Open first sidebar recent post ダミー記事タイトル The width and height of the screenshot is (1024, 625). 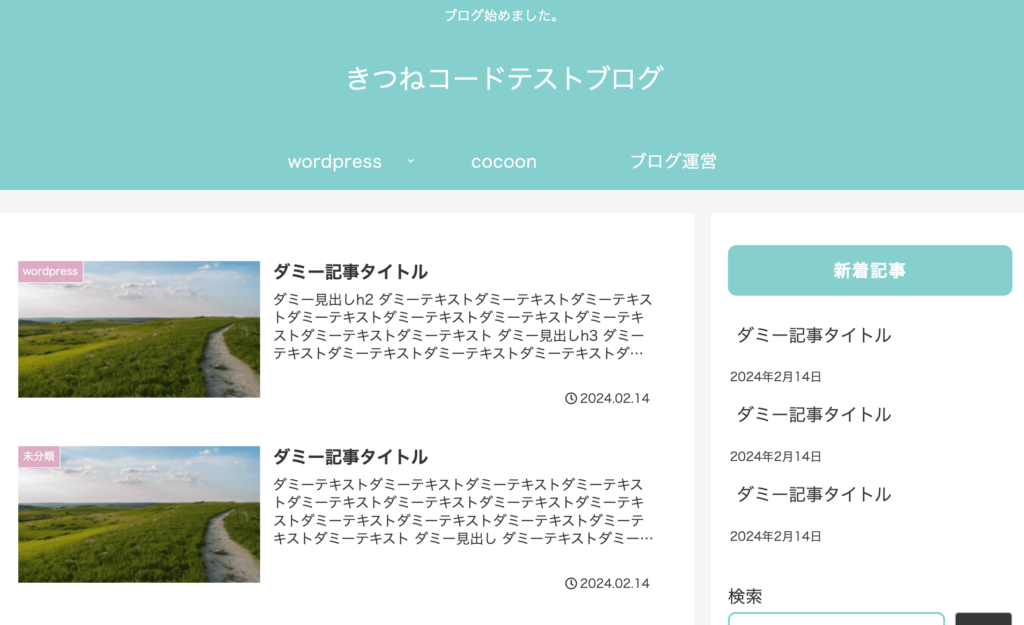814,335
